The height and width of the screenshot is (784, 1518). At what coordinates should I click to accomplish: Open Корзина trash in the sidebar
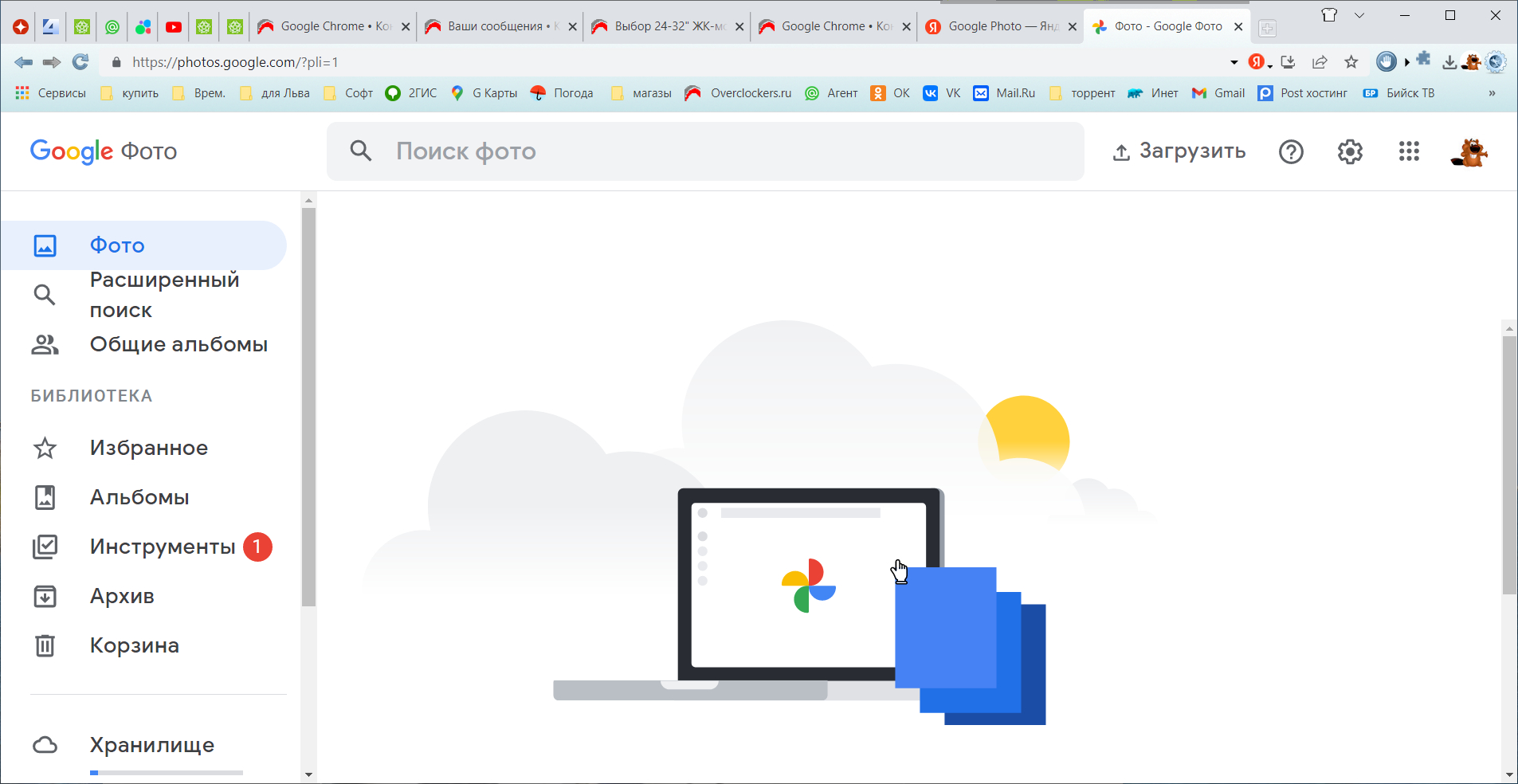(143, 645)
